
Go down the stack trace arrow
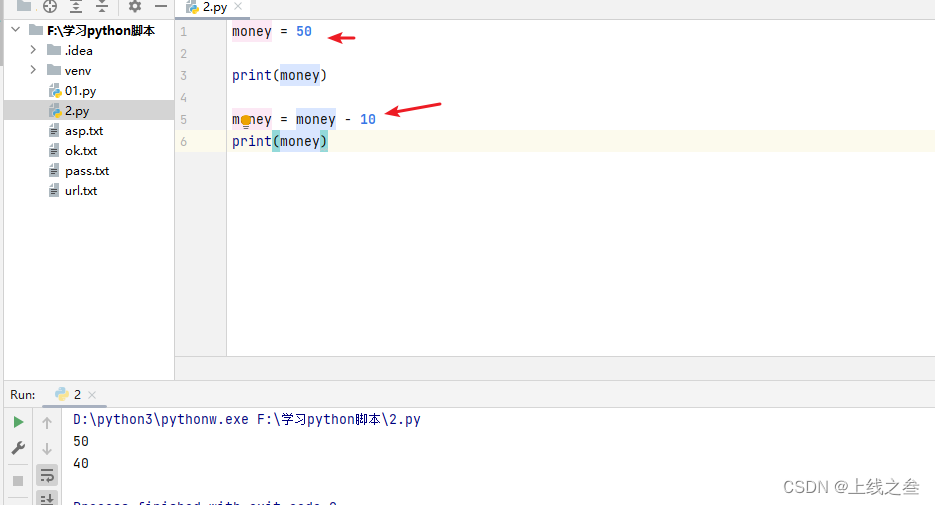(47, 448)
